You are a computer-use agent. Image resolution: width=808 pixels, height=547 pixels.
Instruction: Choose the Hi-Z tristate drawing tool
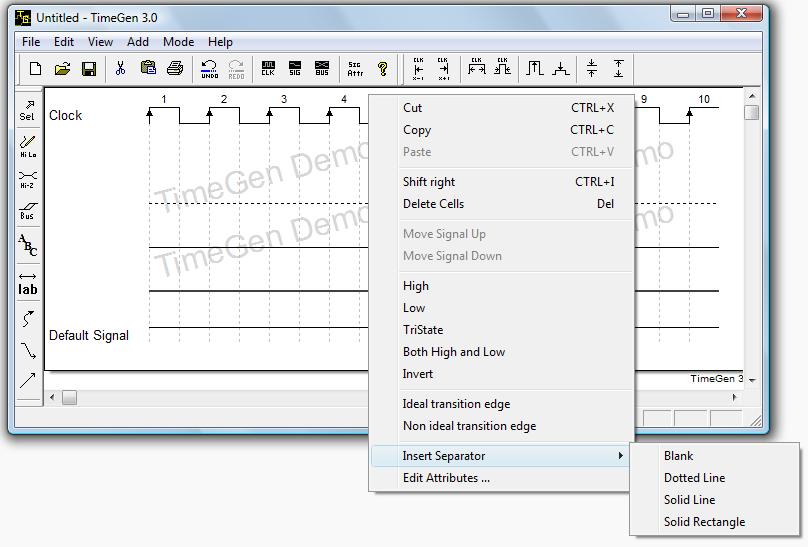tap(27, 179)
